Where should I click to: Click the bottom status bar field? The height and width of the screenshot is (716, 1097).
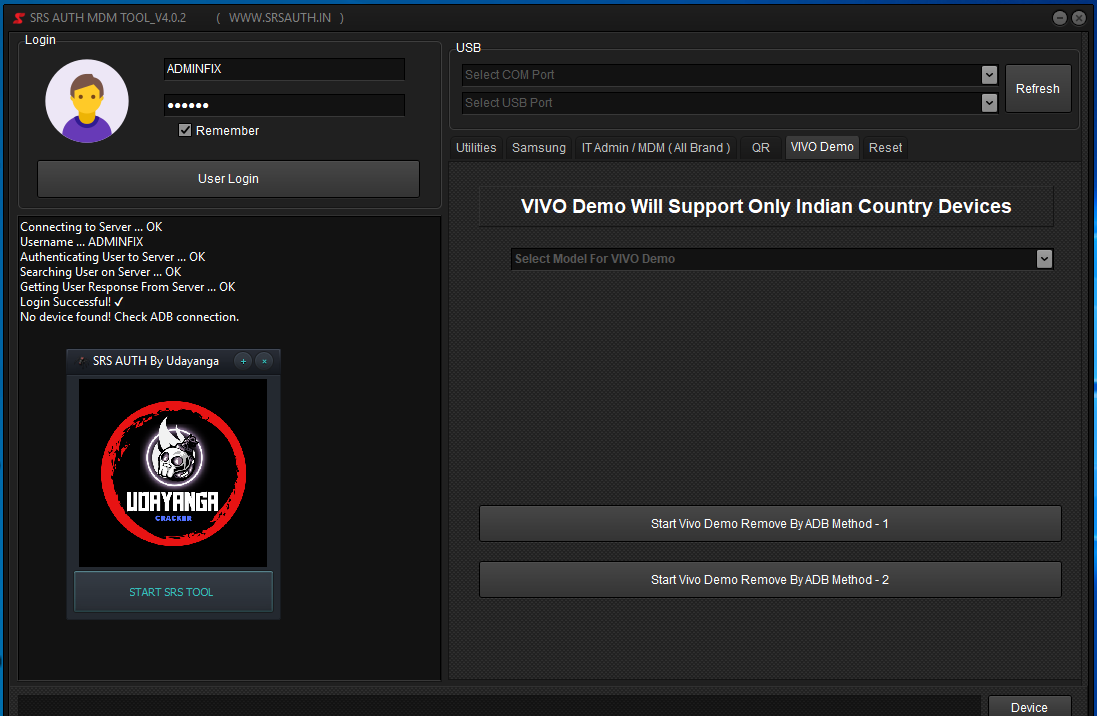[498, 705]
